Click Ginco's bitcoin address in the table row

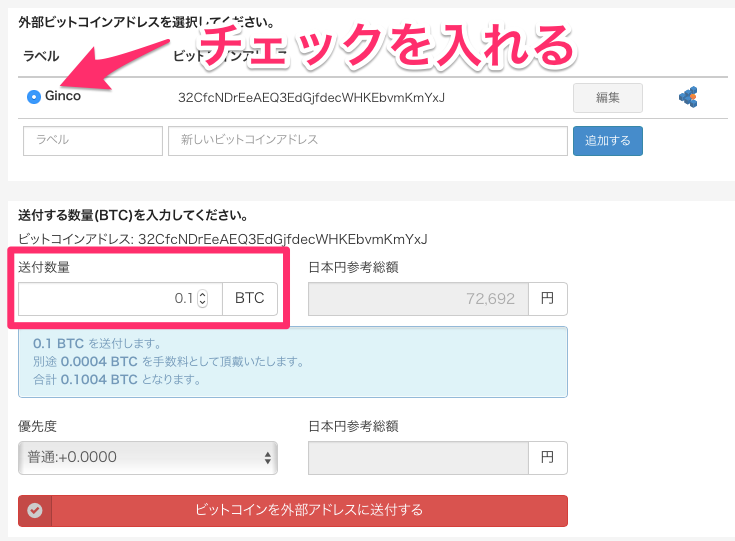tap(311, 98)
